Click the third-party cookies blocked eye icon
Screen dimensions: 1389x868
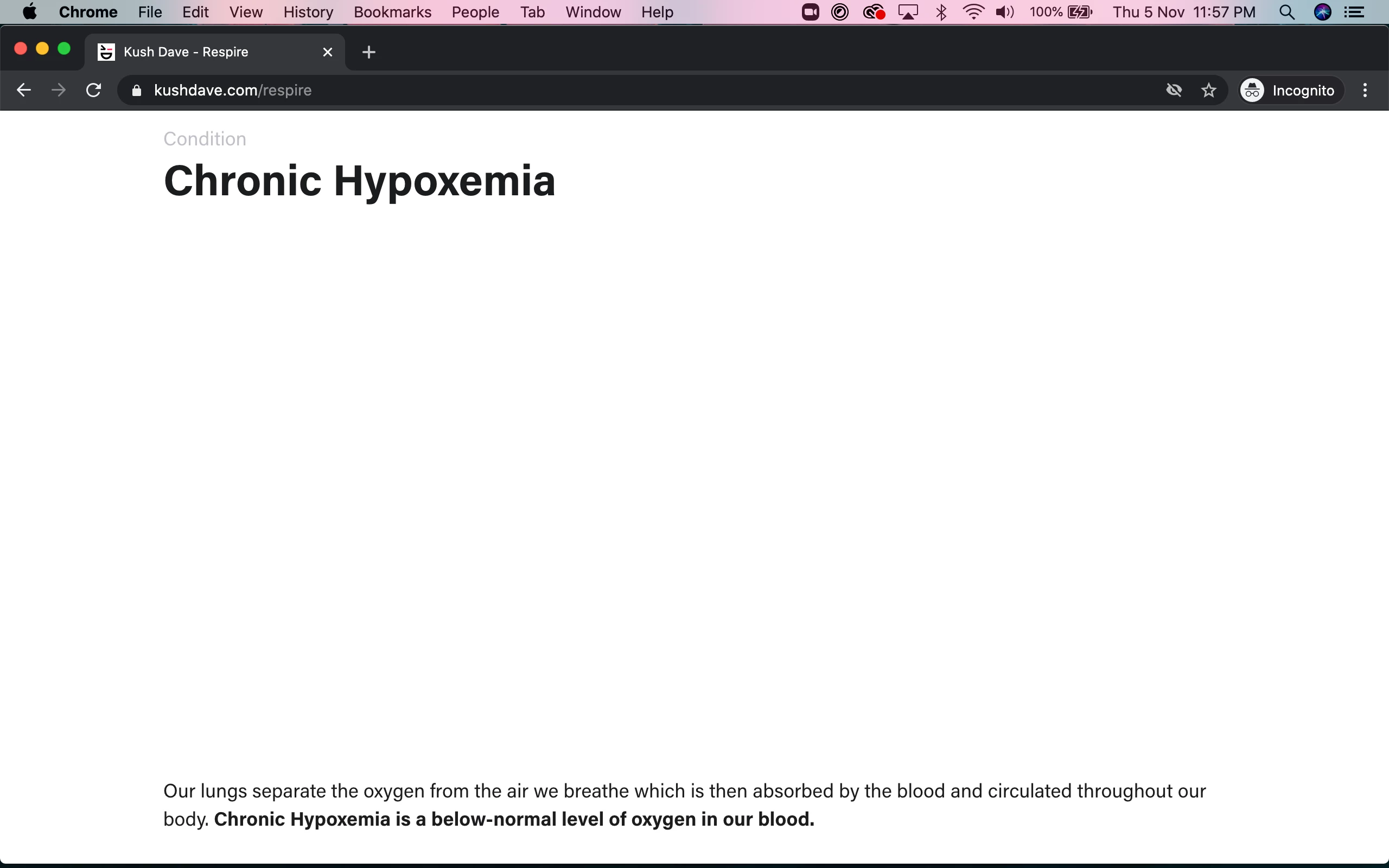(1174, 90)
